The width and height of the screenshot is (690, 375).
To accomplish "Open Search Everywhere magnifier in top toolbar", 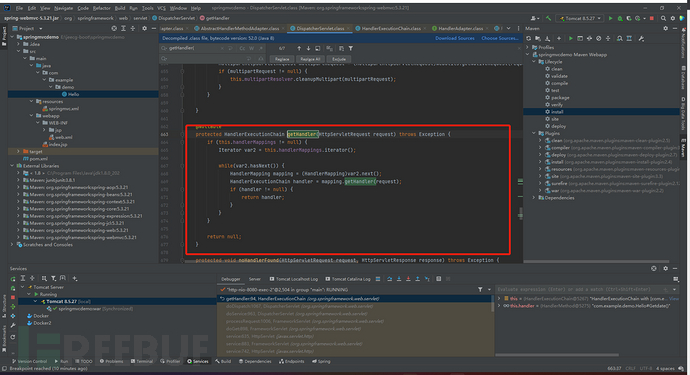I will 663,18.
